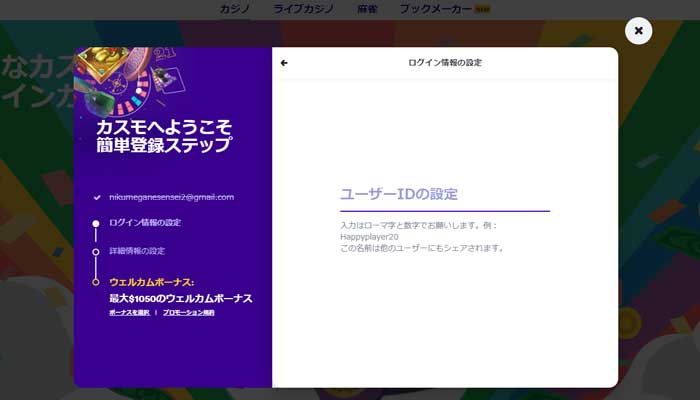Close the registration dialog with the X button
The height and width of the screenshot is (400, 700).
coord(638,31)
